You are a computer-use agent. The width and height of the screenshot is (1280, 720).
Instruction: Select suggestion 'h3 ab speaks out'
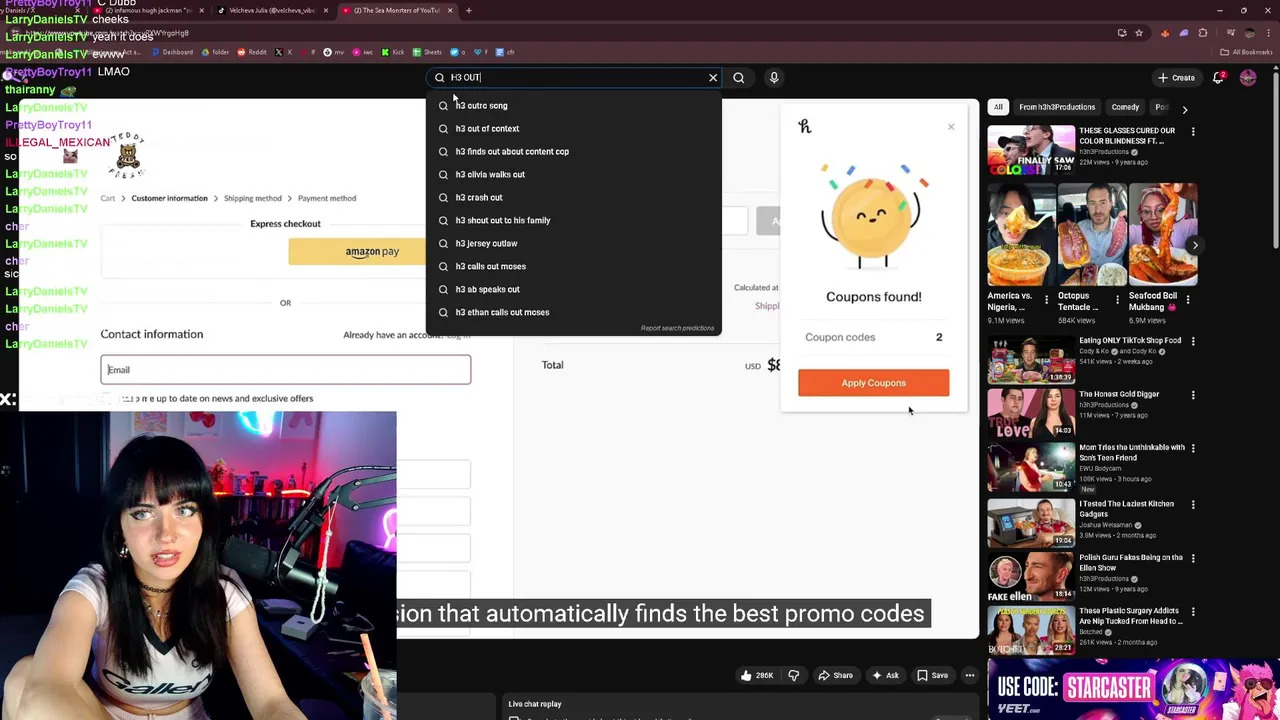[x=573, y=289]
